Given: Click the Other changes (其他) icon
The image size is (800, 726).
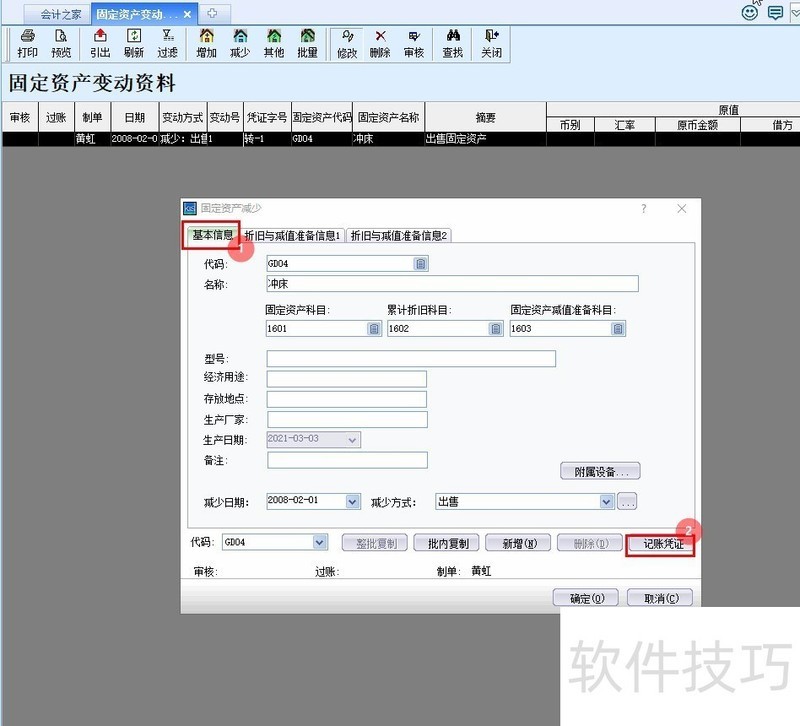Looking at the screenshot, I should tap(274, 44).
